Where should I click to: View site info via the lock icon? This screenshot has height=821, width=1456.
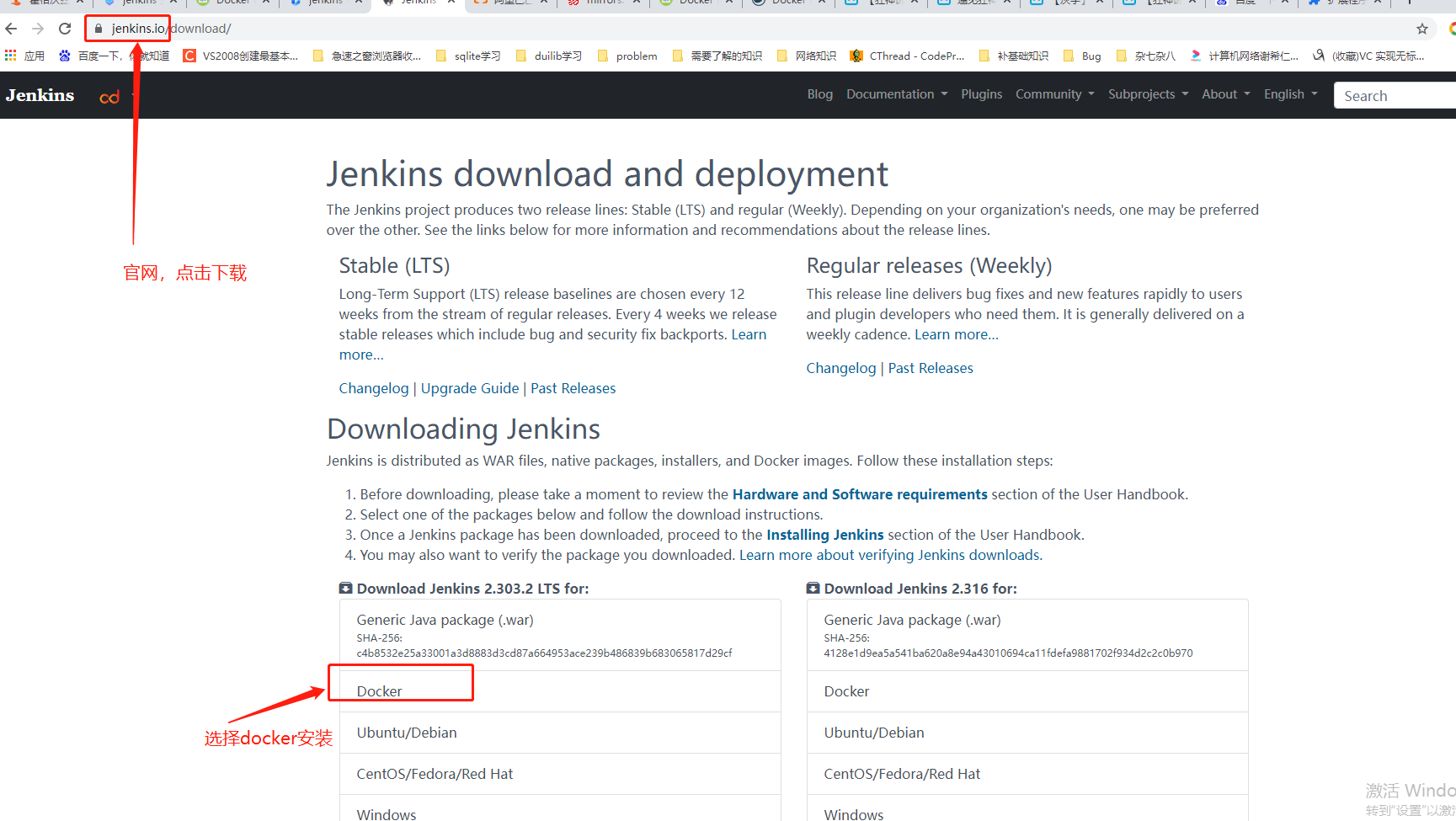click(x=99, y=29)
